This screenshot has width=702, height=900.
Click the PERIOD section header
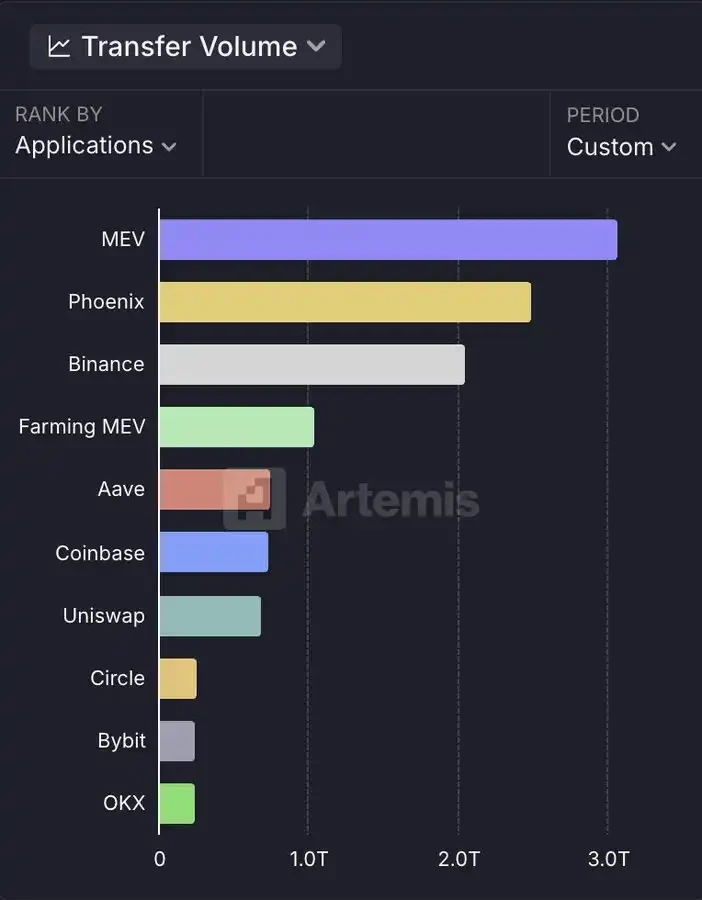click(602, 114)
